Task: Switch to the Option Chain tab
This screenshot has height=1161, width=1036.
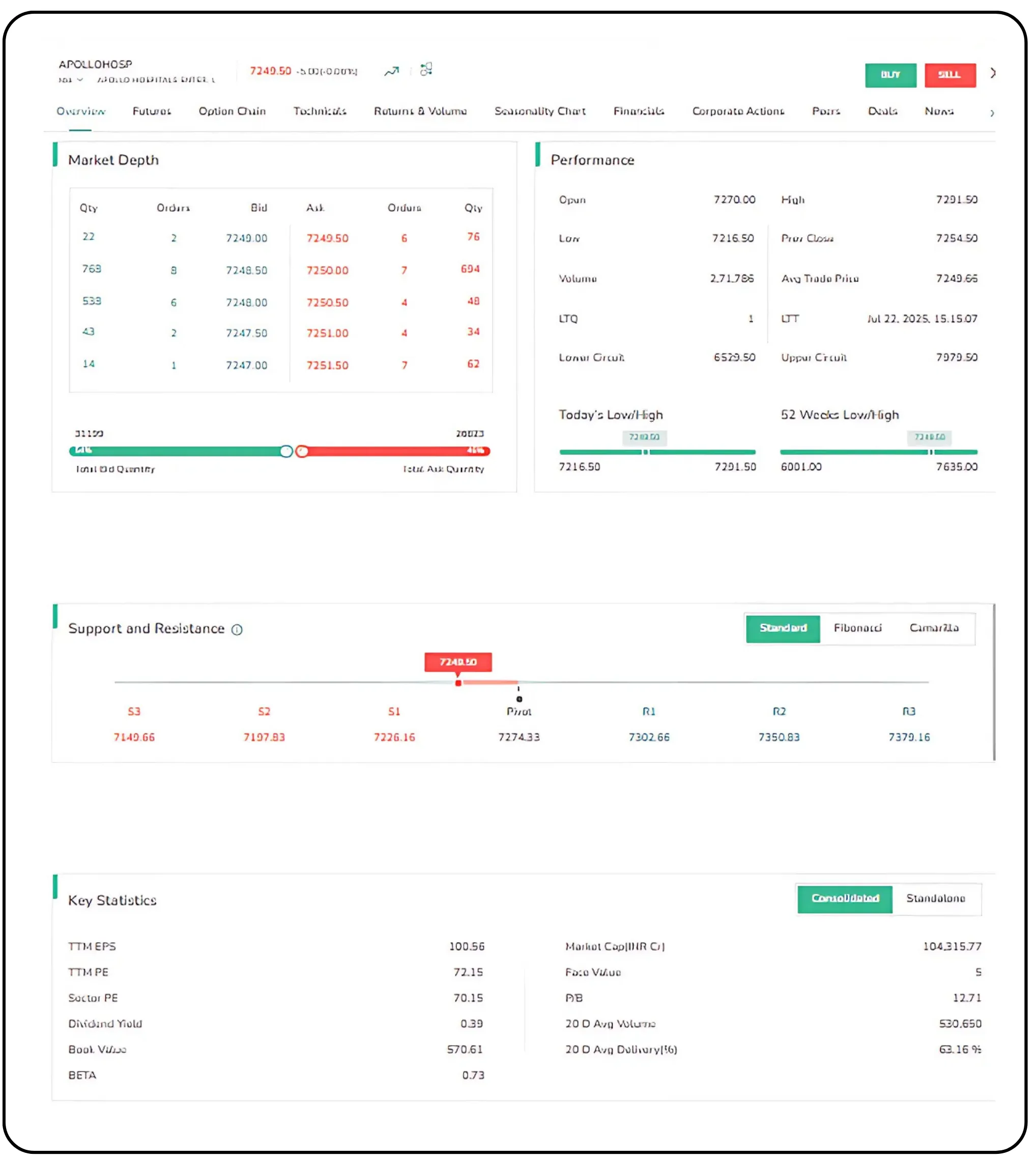Action: coord(232,111)
